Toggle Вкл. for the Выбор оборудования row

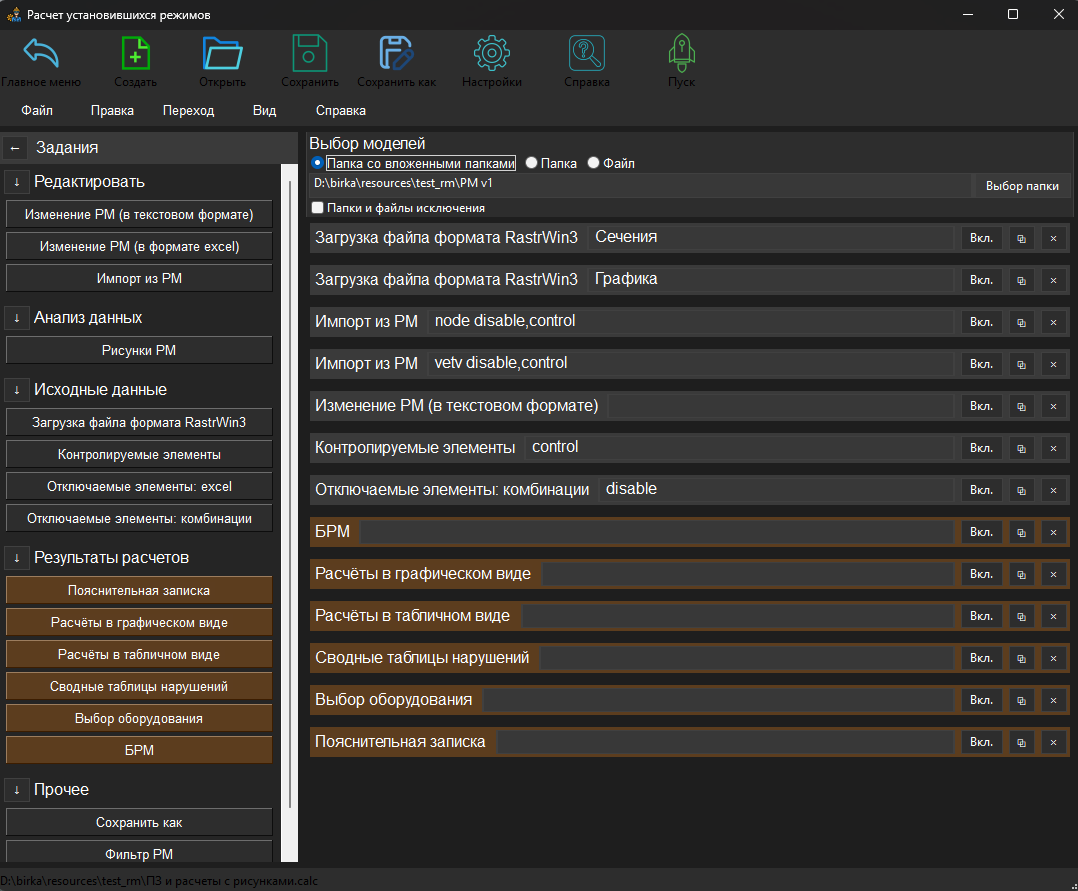pyautogui.click(x=981, y=700)
